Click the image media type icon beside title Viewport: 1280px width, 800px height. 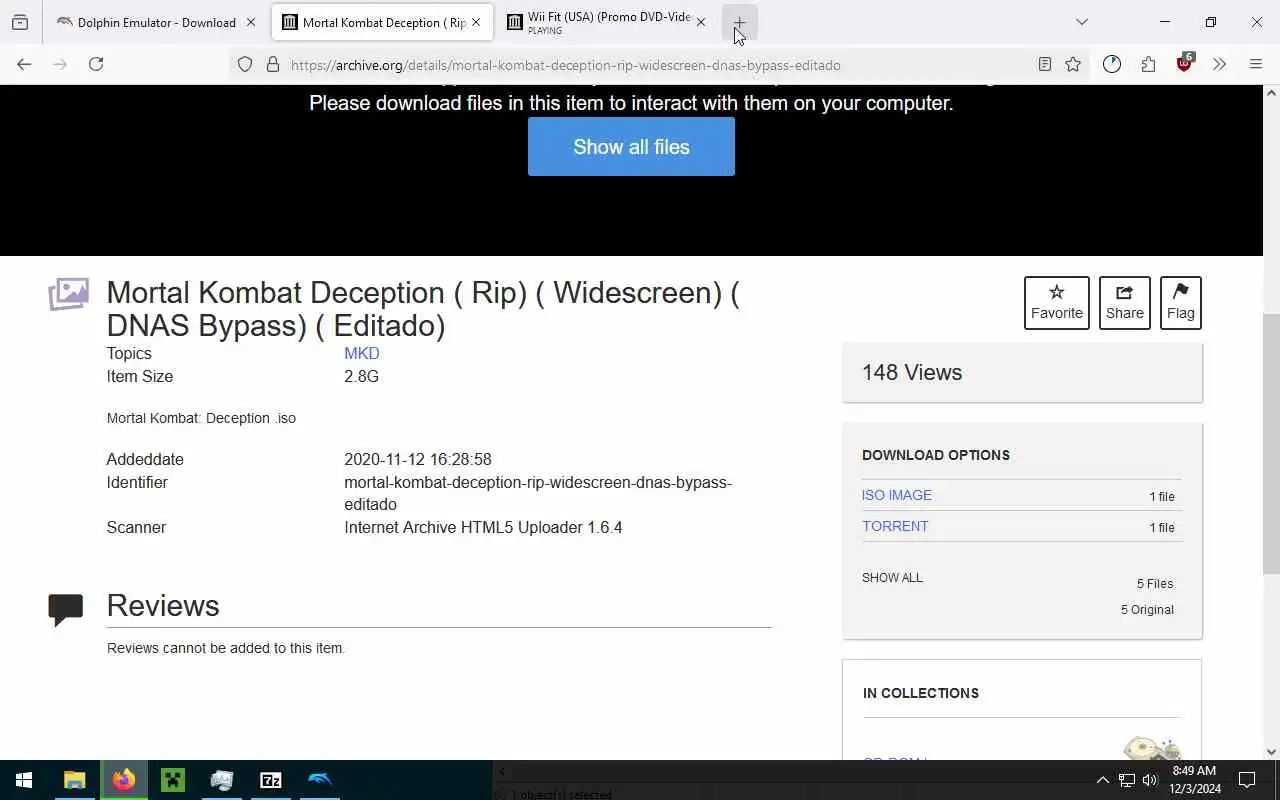pos(68,294)
